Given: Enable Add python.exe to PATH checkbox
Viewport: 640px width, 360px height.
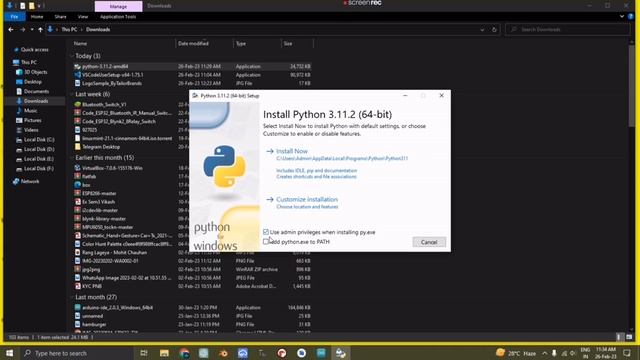Looking at the screenshot, I should 266,242.
